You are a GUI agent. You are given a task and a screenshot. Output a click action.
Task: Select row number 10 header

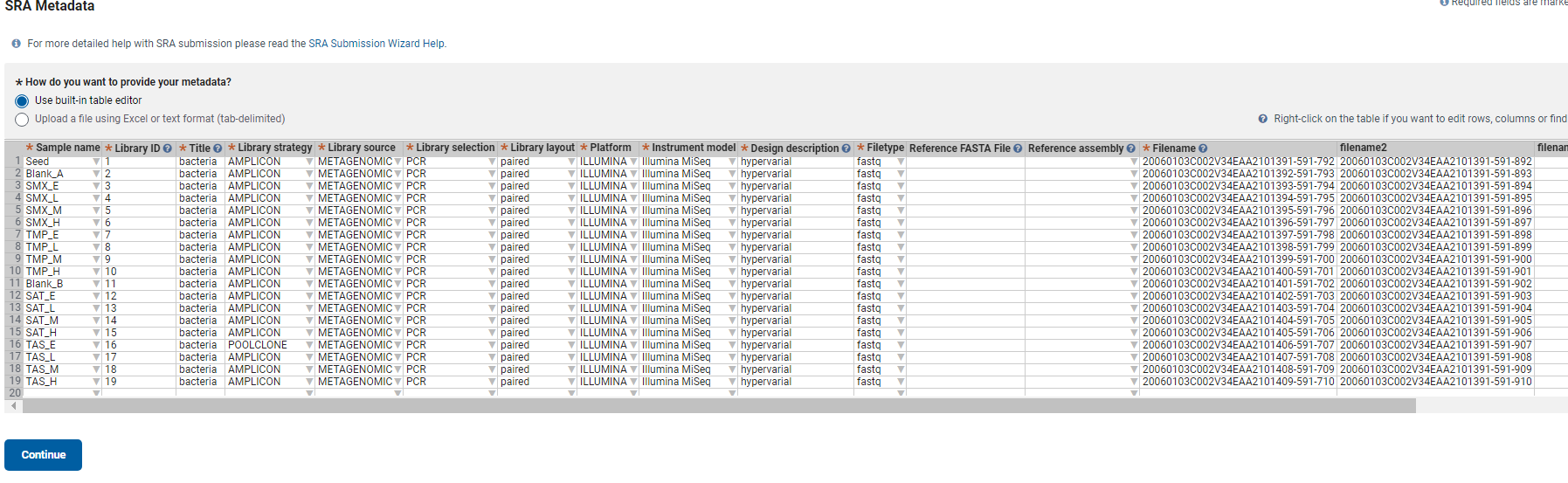click(14, 272)
